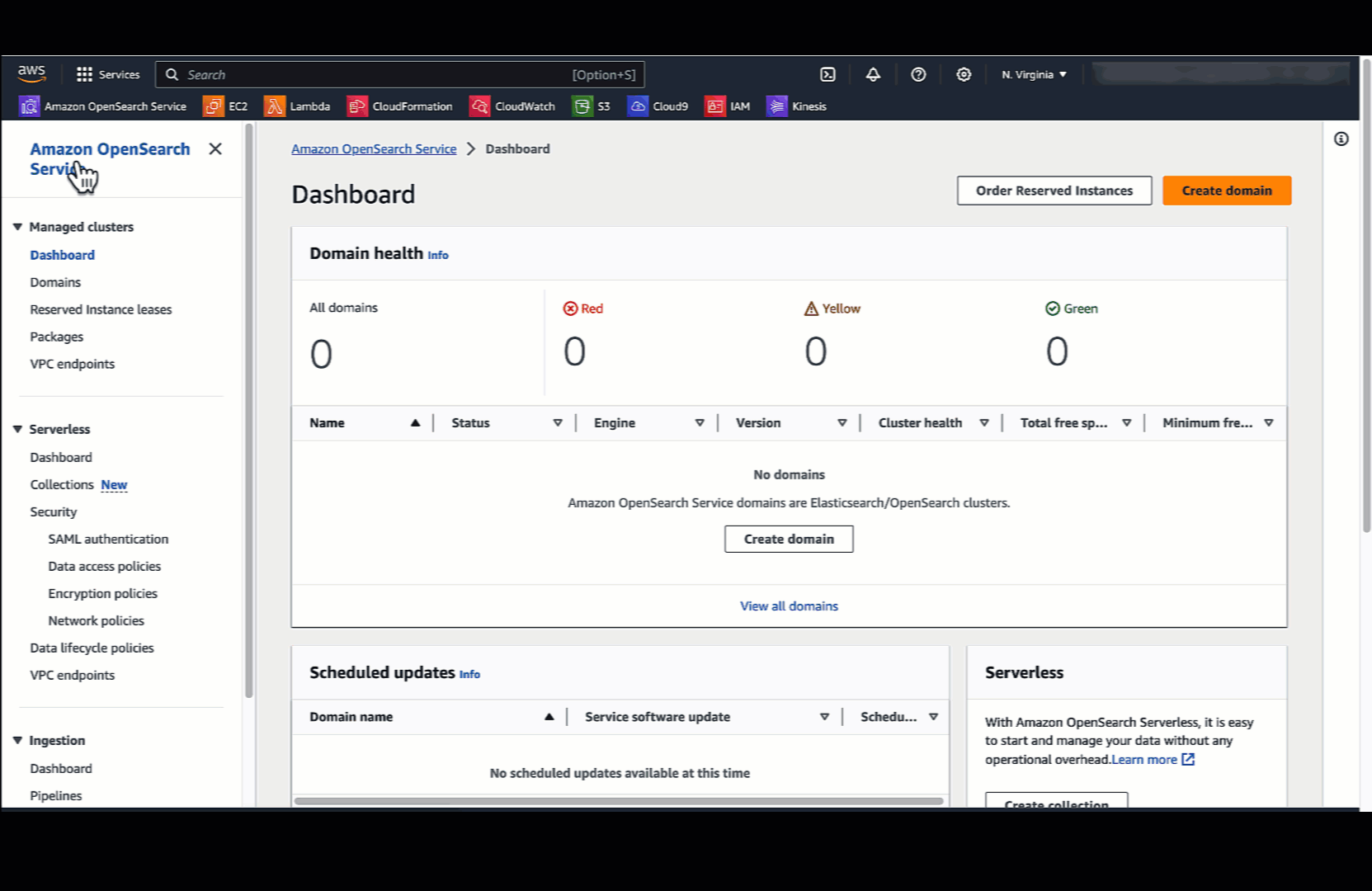Sort by Service software update column arrow
Screen dimensions: 1372x891
tap(824, 717)
